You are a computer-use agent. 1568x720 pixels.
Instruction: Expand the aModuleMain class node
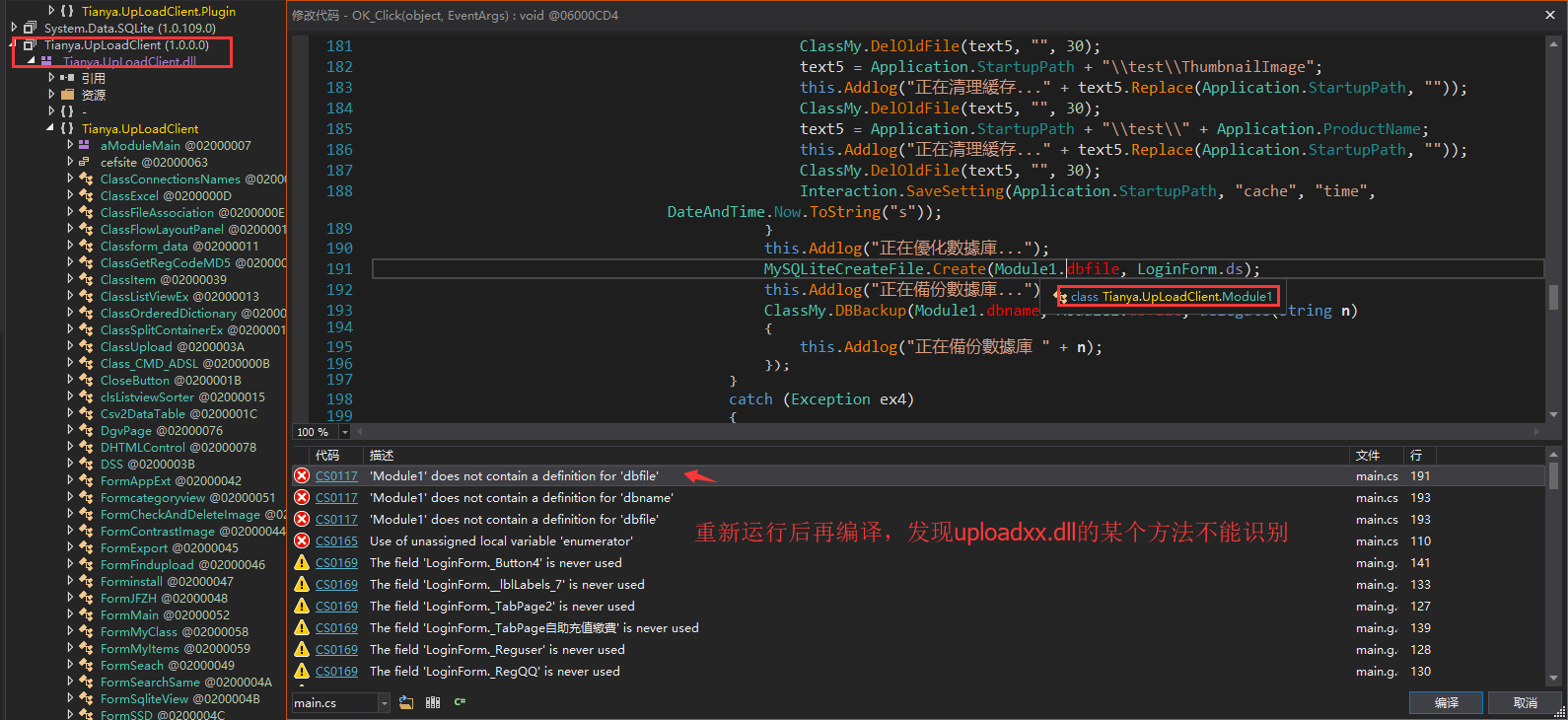point(70,145)
